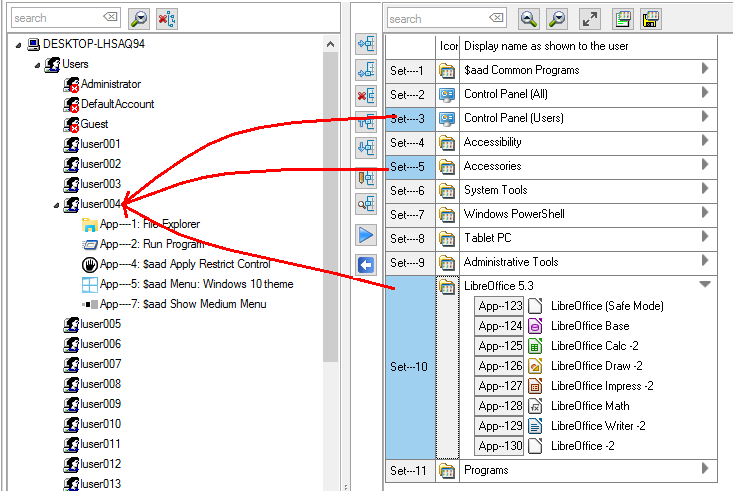Click the red X tree icon in left toolbar

[167, 19]
